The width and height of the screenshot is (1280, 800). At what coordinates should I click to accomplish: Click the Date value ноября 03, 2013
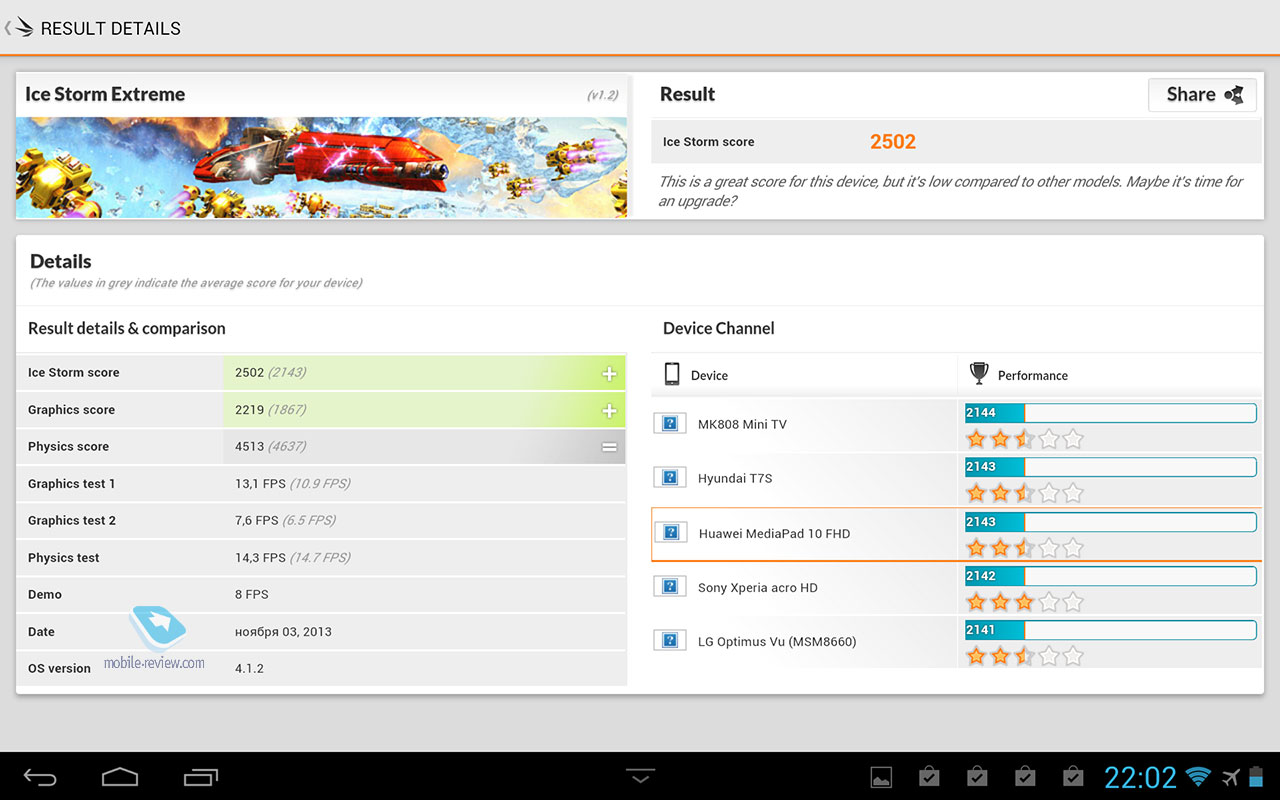[x=283, y=632]
